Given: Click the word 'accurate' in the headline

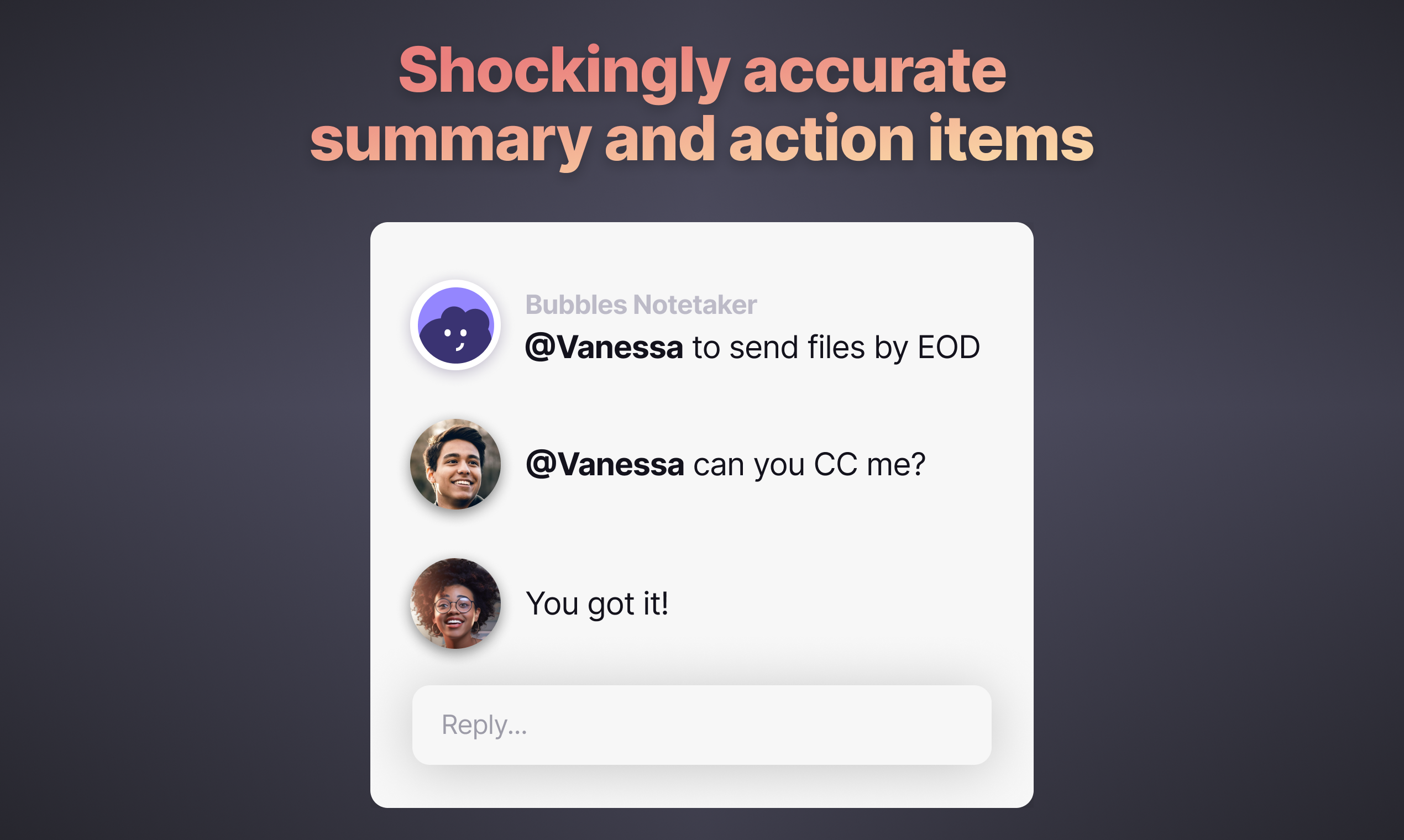Looking at the screenshot, I should 874,71.
